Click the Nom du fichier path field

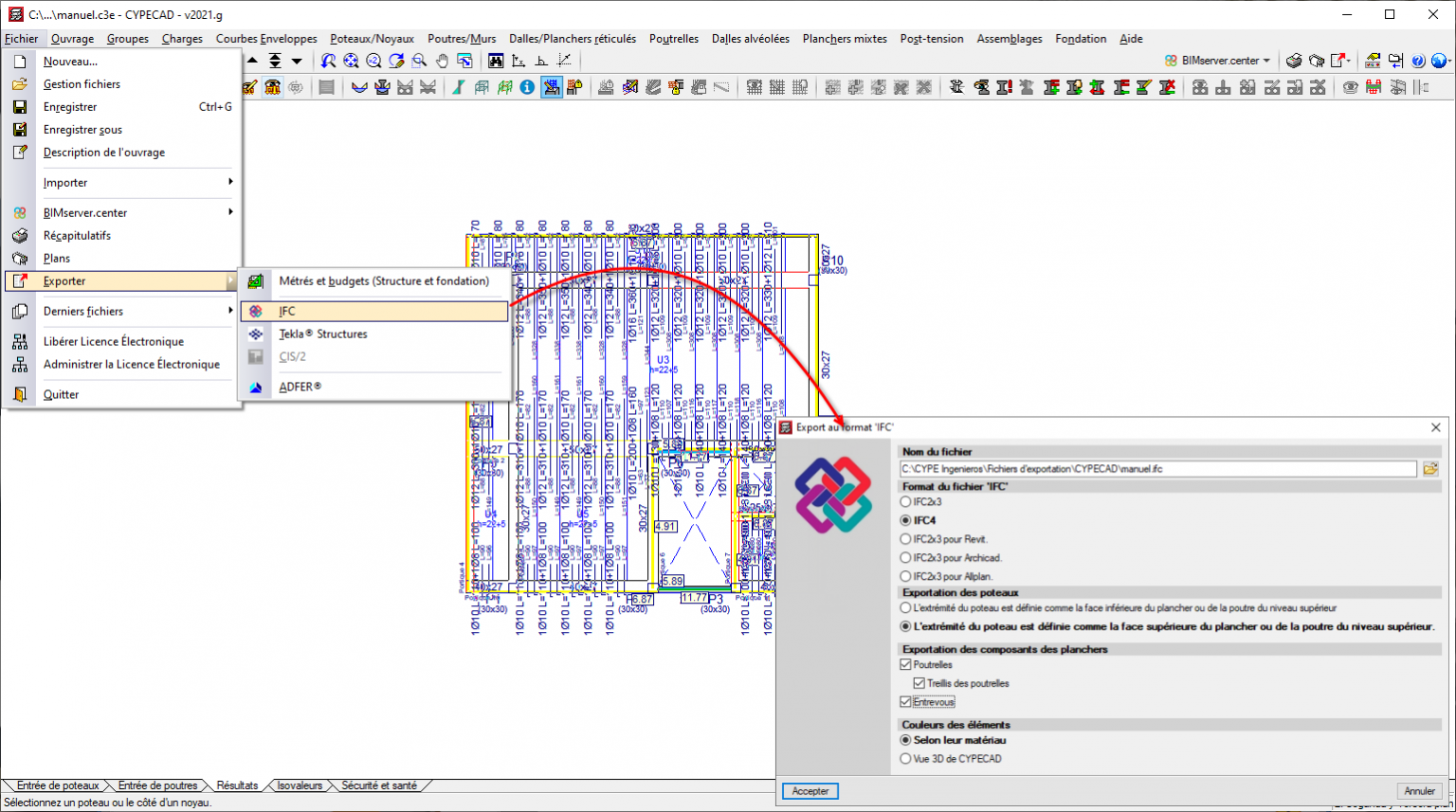tap(1157, 469)
